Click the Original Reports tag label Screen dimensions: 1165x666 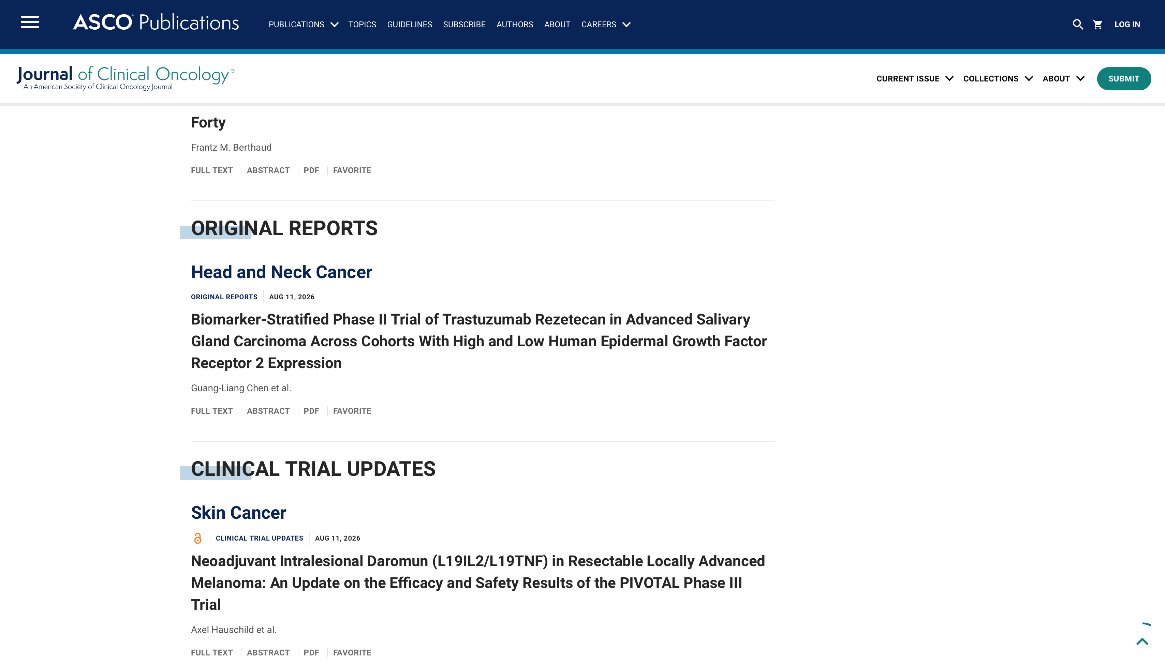point(224,297)
